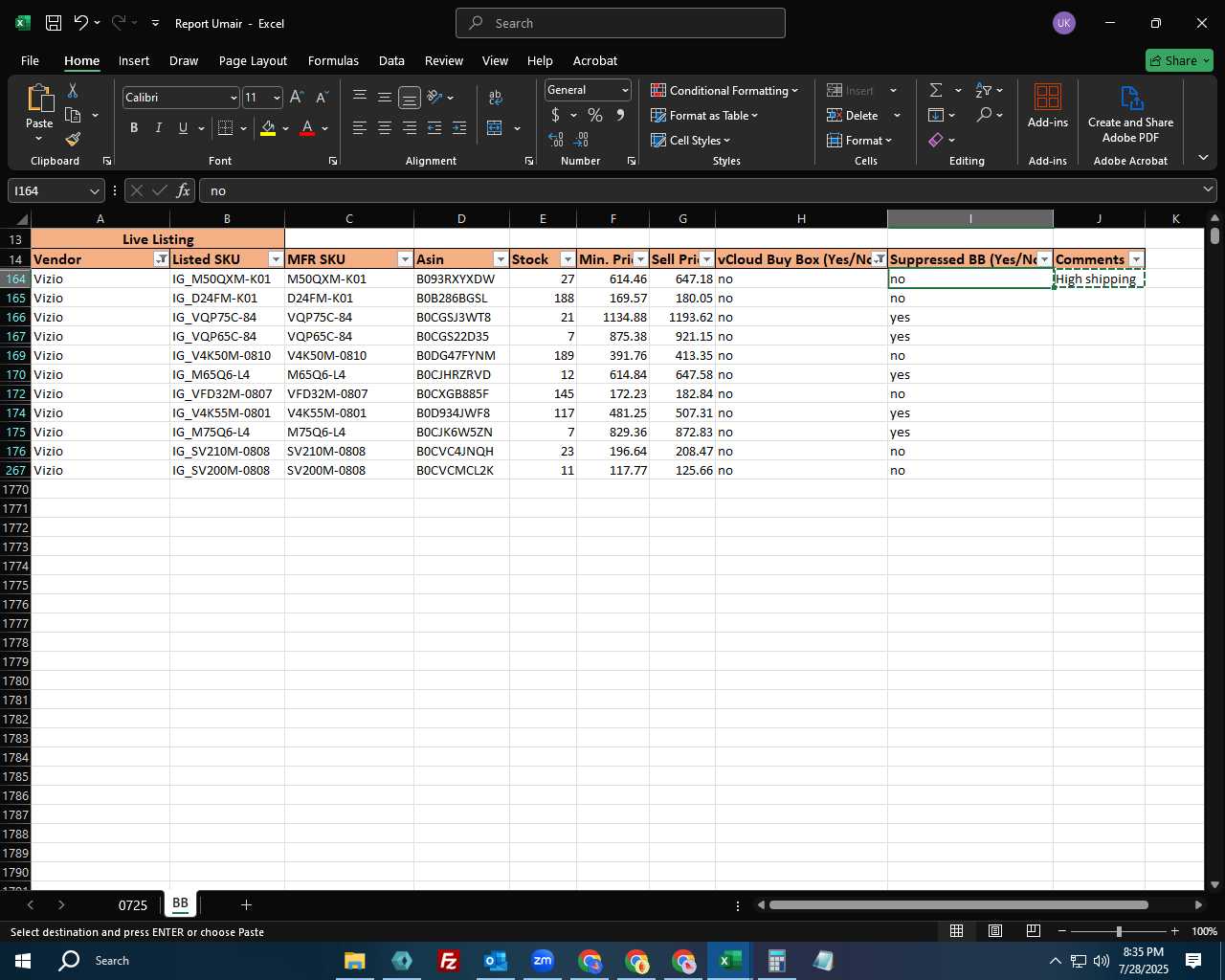Click the Merge and Center icon
Screen dimensions: 1225x980
point(495,128)
